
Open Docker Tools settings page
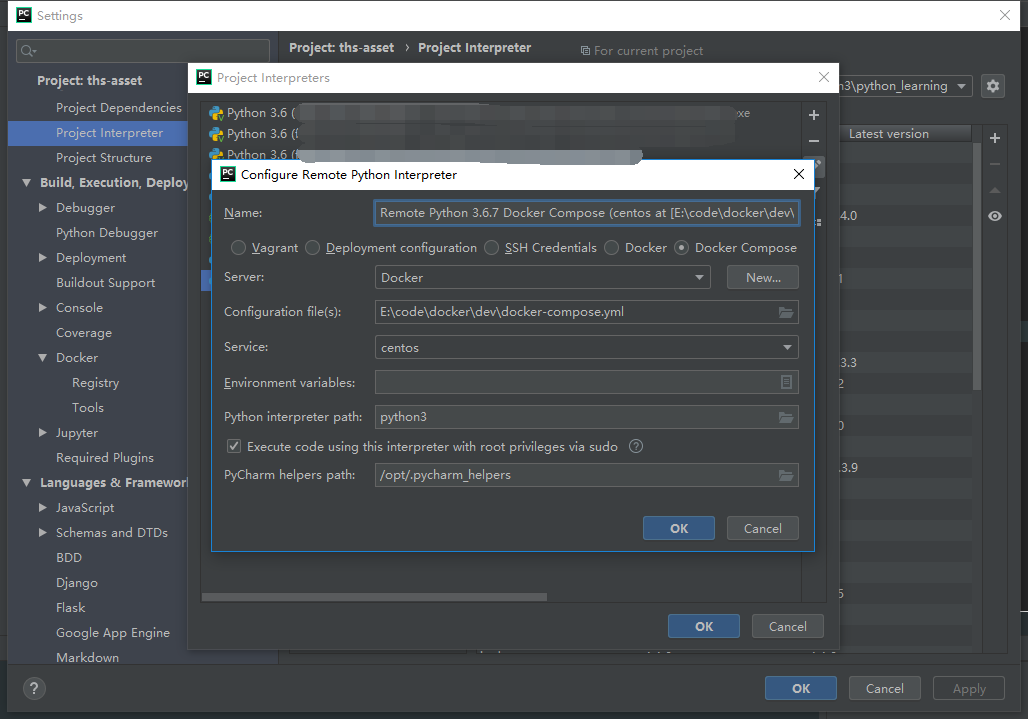(88, 408)
